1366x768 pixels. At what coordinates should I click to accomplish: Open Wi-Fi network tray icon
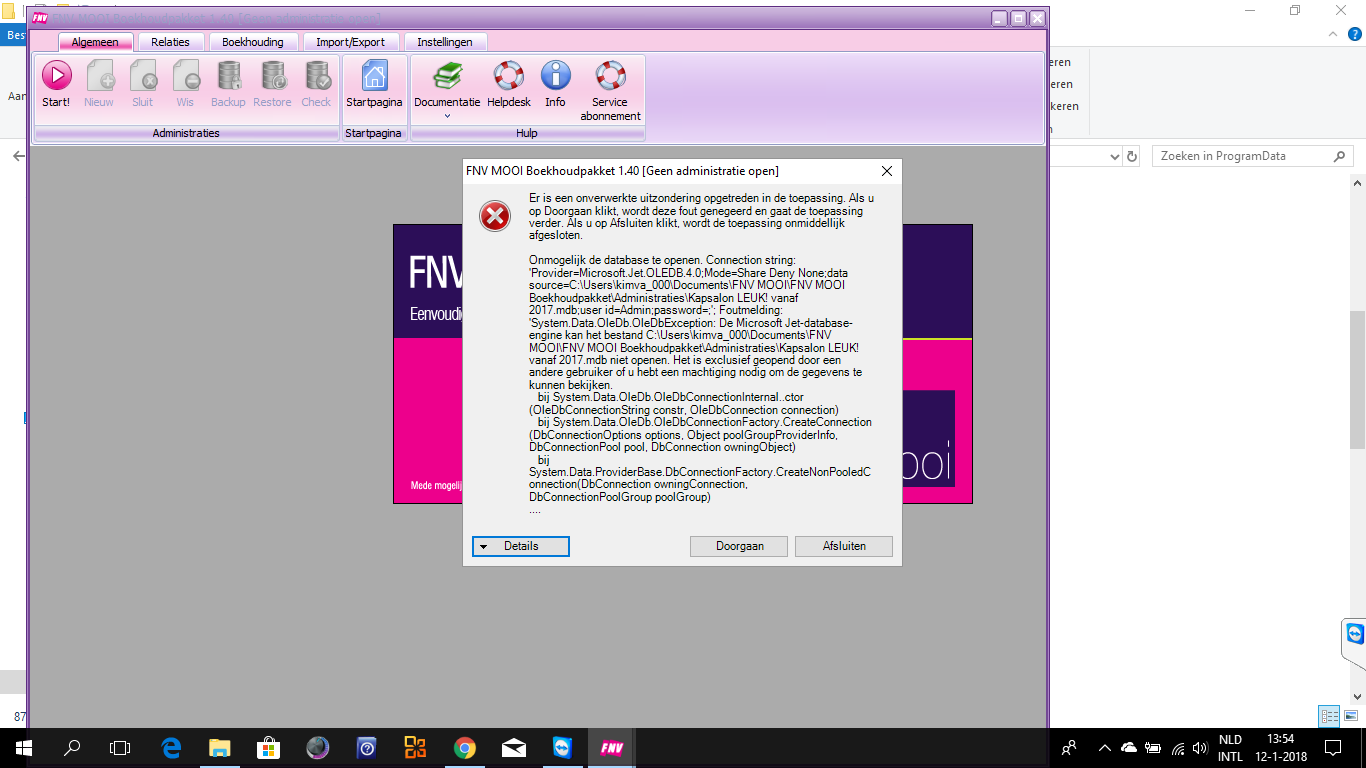[1177, 748]
